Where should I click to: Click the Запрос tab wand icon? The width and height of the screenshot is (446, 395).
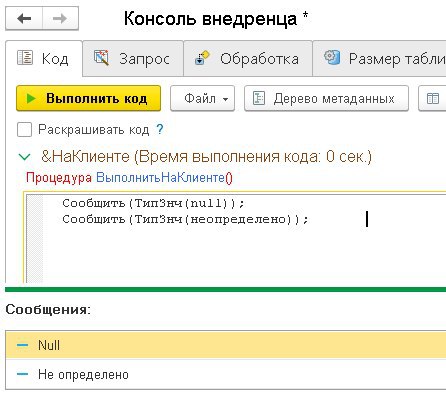point(101,58)
